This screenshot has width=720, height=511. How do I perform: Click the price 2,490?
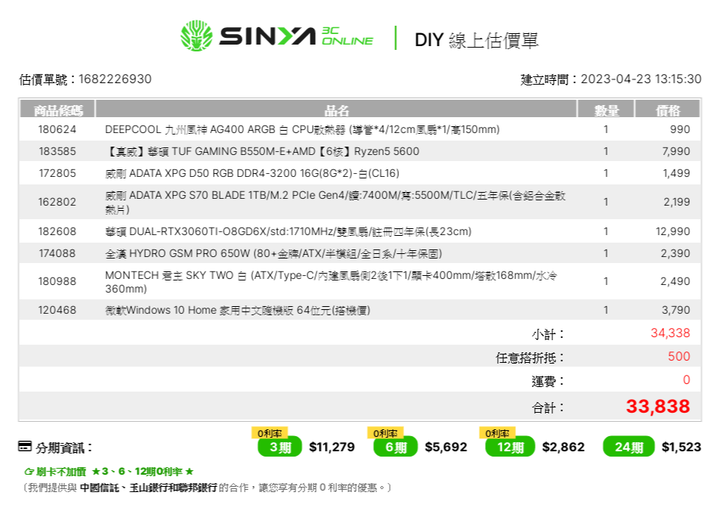pos(675,281)
